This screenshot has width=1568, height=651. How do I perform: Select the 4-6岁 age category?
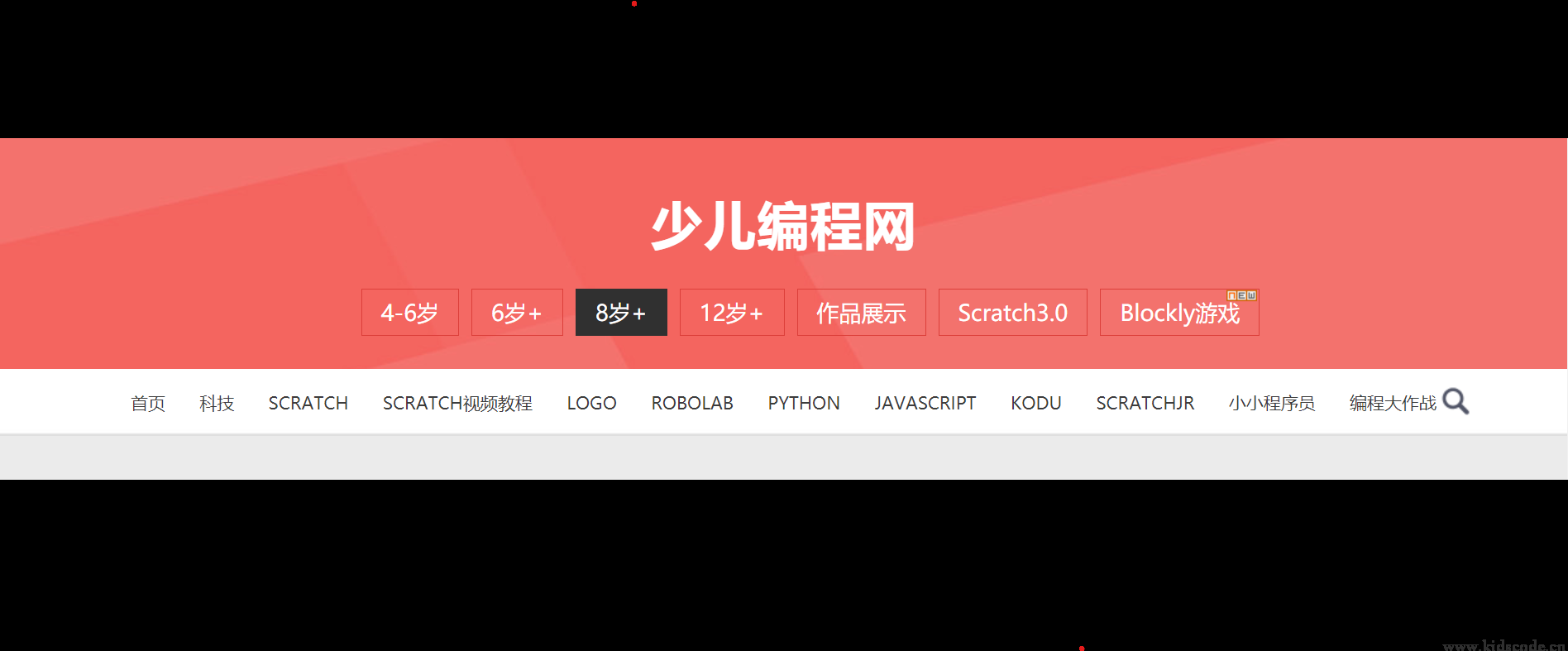(x=410, y=313)
